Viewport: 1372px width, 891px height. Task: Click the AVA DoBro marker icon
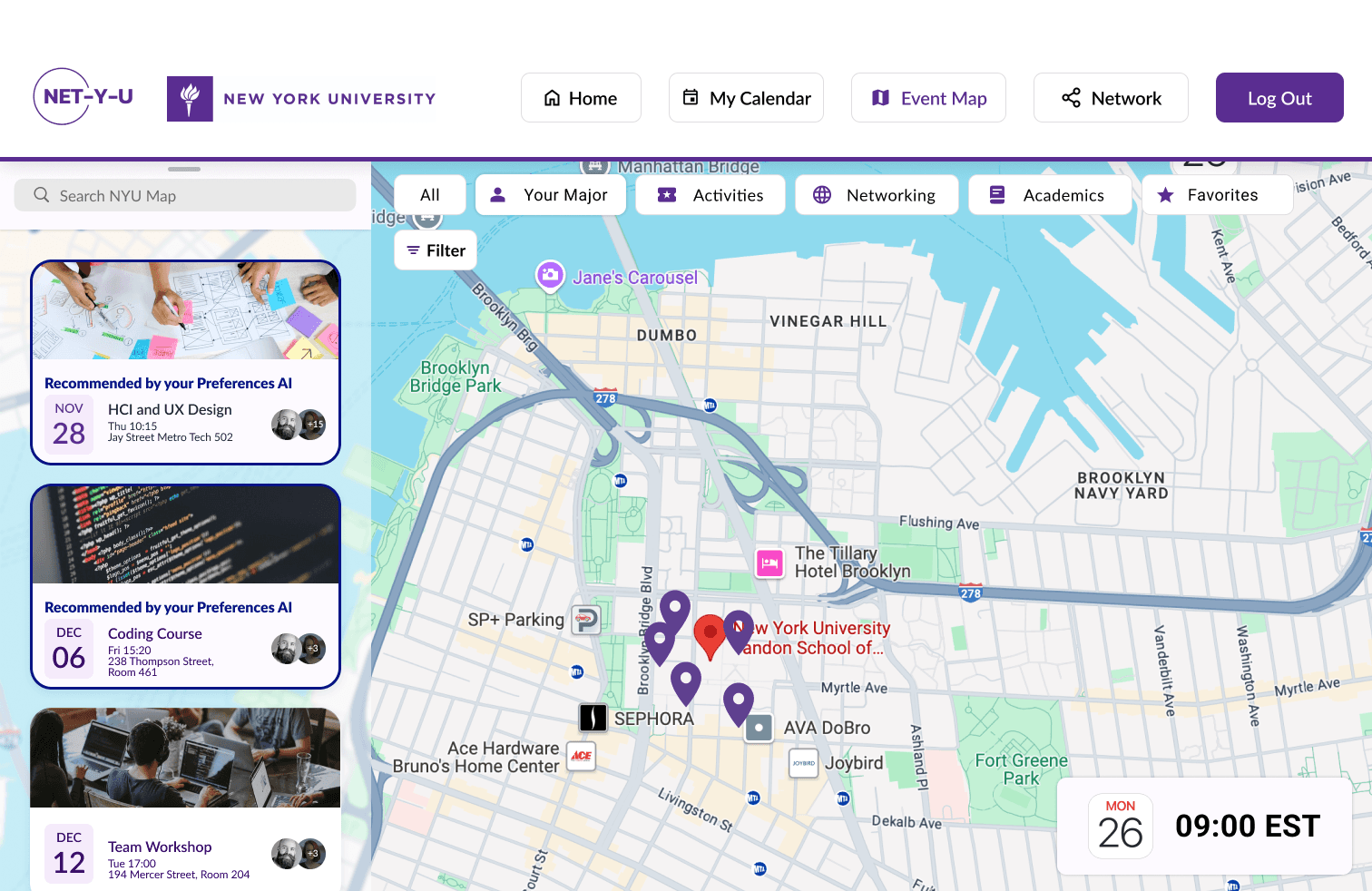pyautogui.click(x=759, y=728)
